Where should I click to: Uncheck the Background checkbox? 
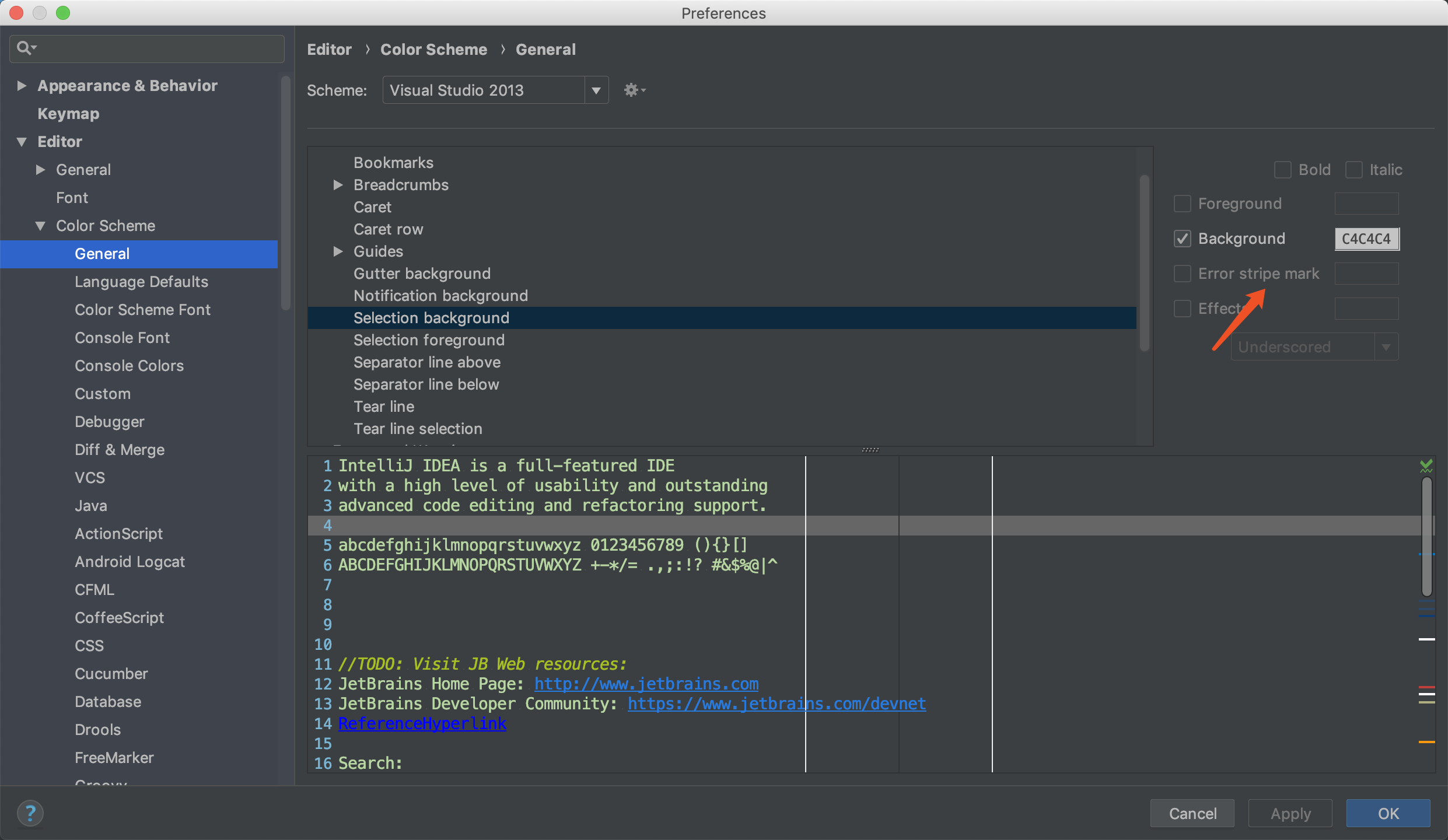point(1182,239)
